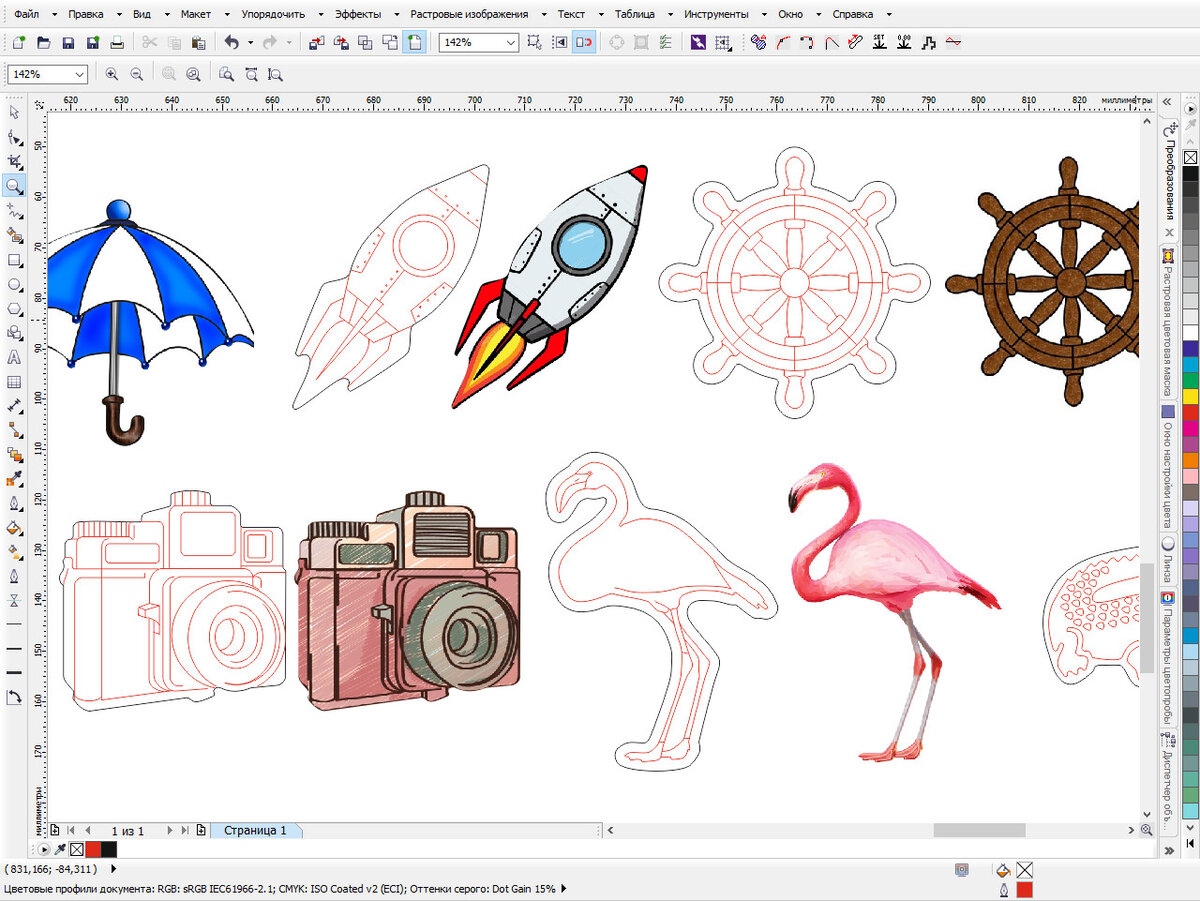Viewport: 1200px width, 901px height.
Task: Select the Crop tool in the toolbox
Action: [x=14, y=161]
